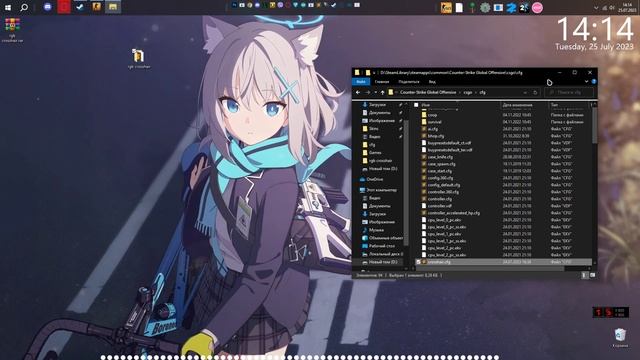
Task: Open the Вид ribbon tab
Action: [432, 82]
